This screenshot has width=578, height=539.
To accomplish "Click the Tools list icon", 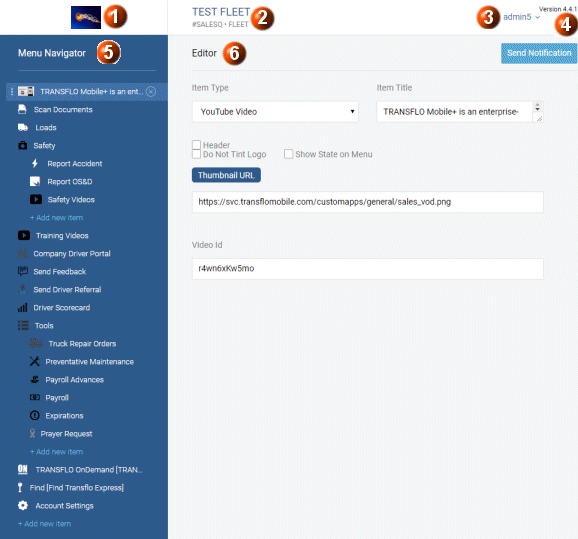I will [x=23, y=325].
